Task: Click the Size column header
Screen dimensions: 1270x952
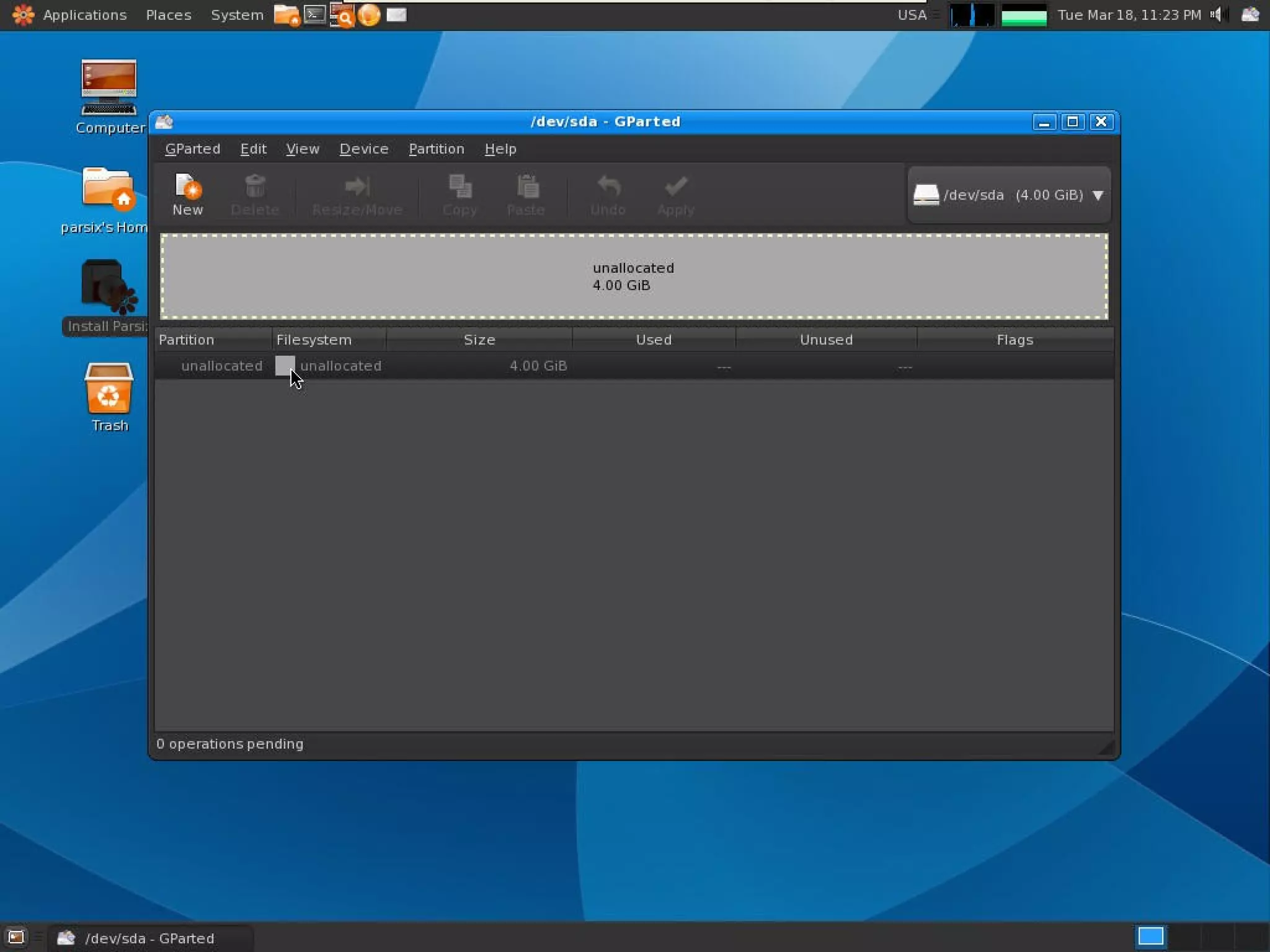Action: tap(479, 340)
